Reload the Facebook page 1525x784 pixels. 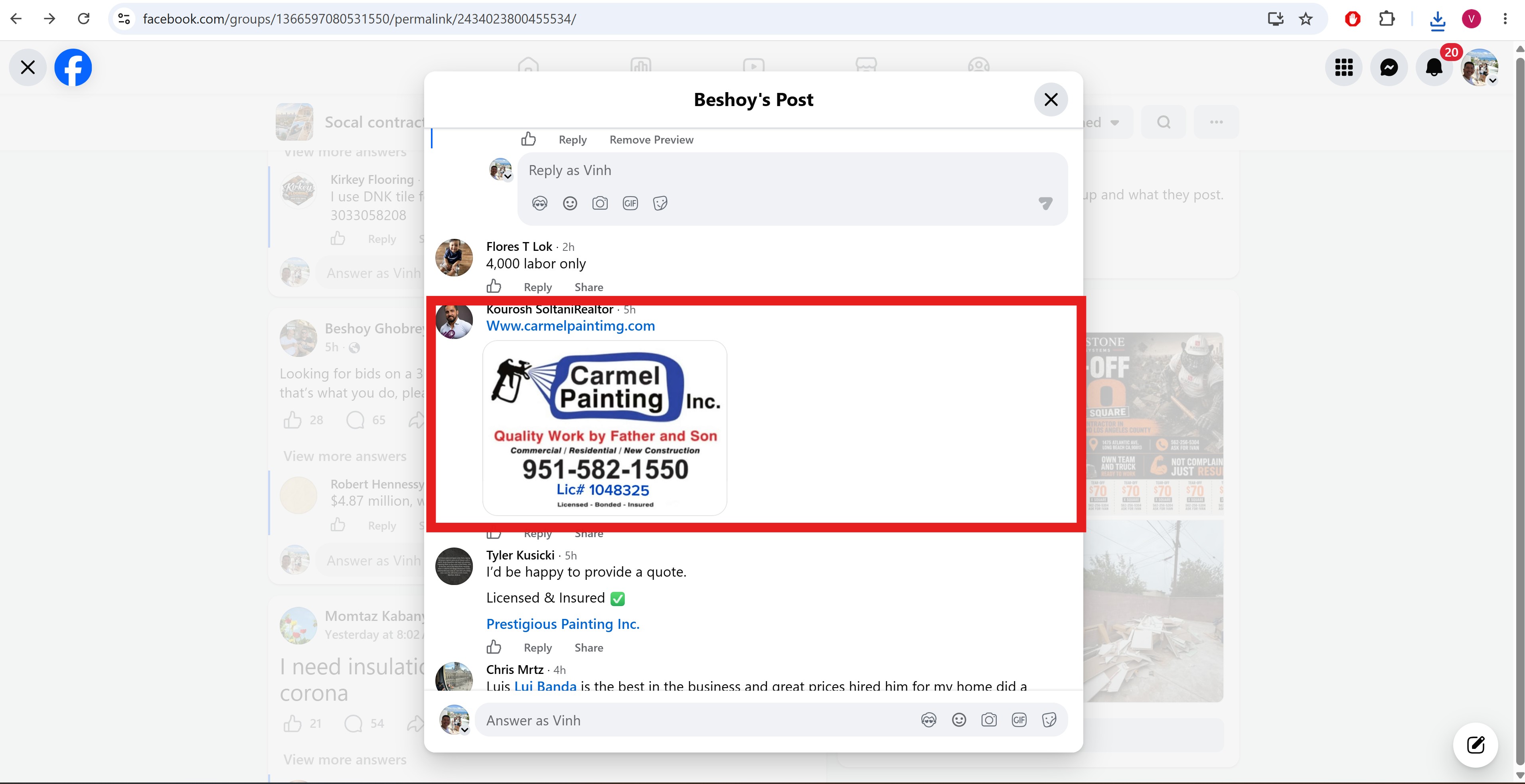(x=83, y=19)
